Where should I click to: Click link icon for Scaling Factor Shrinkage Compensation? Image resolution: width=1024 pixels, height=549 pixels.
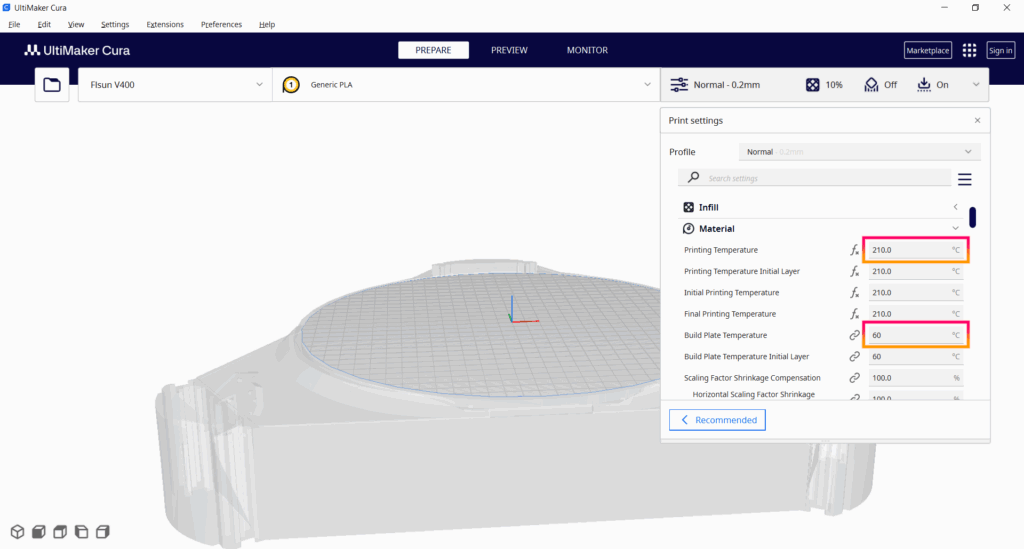(x=854, y=378)
